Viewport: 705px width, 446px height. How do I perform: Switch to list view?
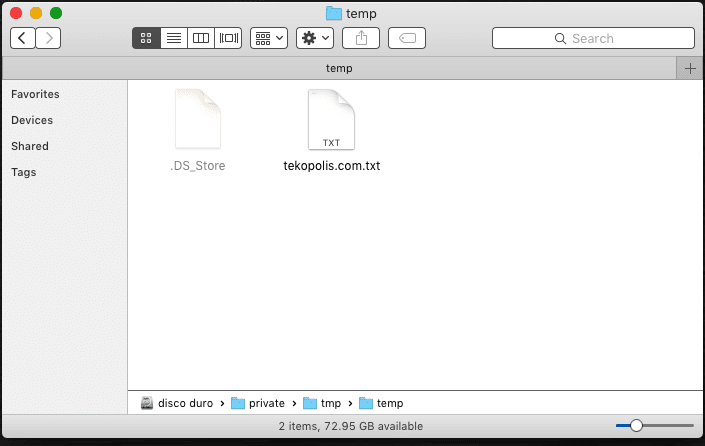pyautogui.click(x=174, y=38)
